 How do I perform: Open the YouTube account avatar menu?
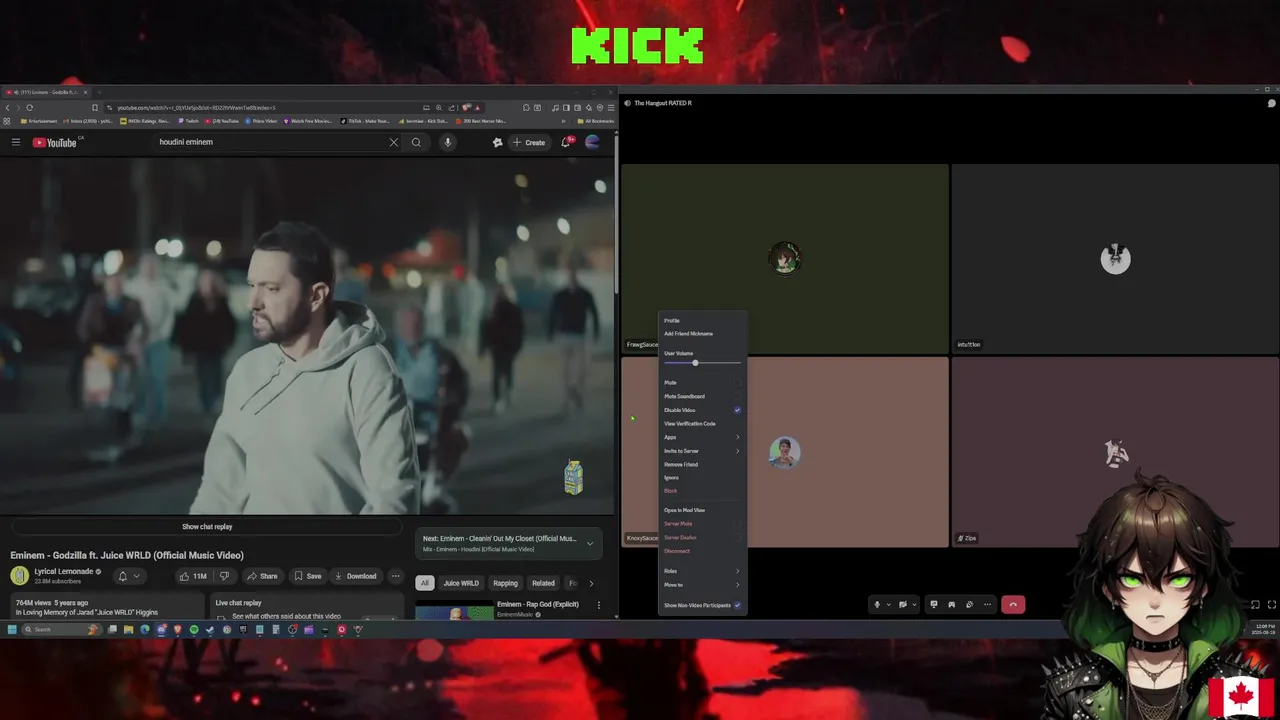(592, 142)
